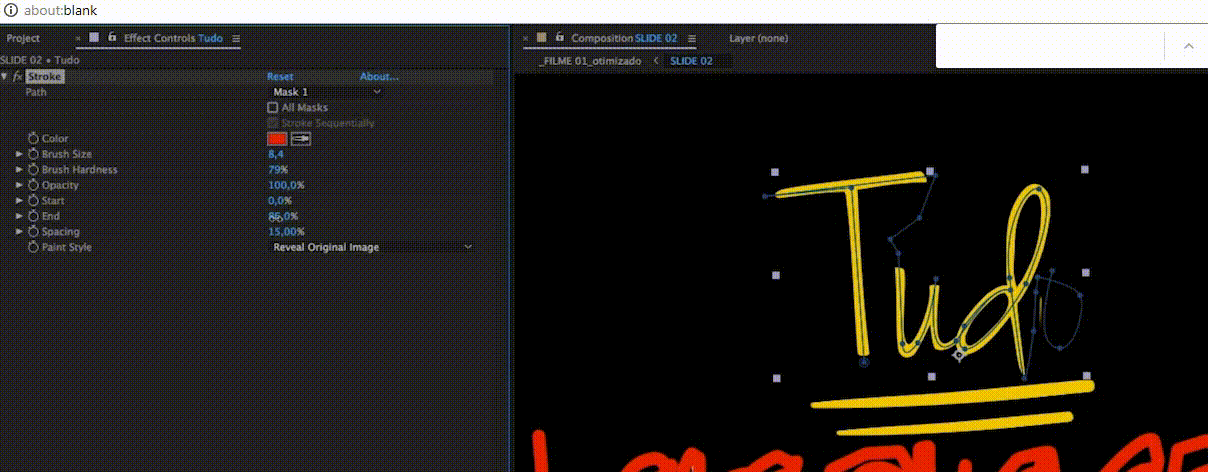
Task: Check the All Masks checkbox
Action: tap(273, 107)
